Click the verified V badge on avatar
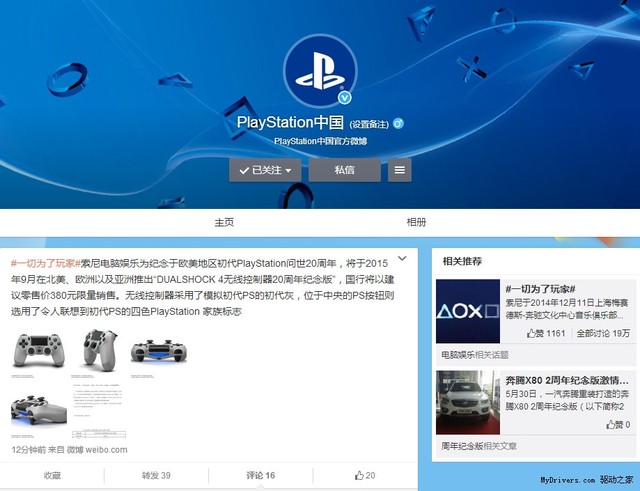 point(345,98)
